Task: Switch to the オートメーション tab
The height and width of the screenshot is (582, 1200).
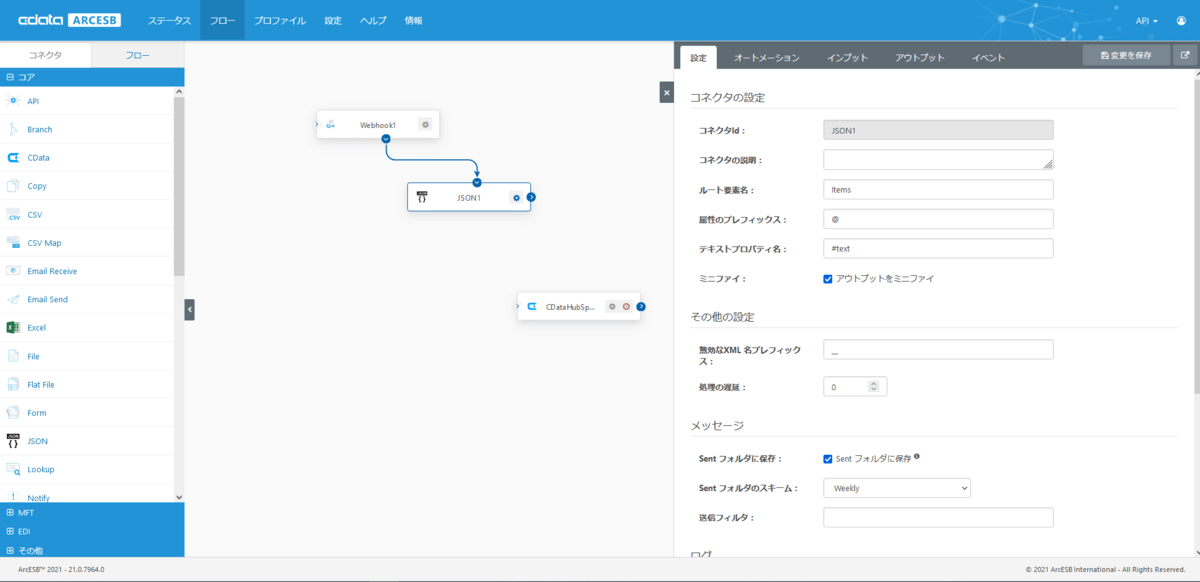Action: [767, 58]
